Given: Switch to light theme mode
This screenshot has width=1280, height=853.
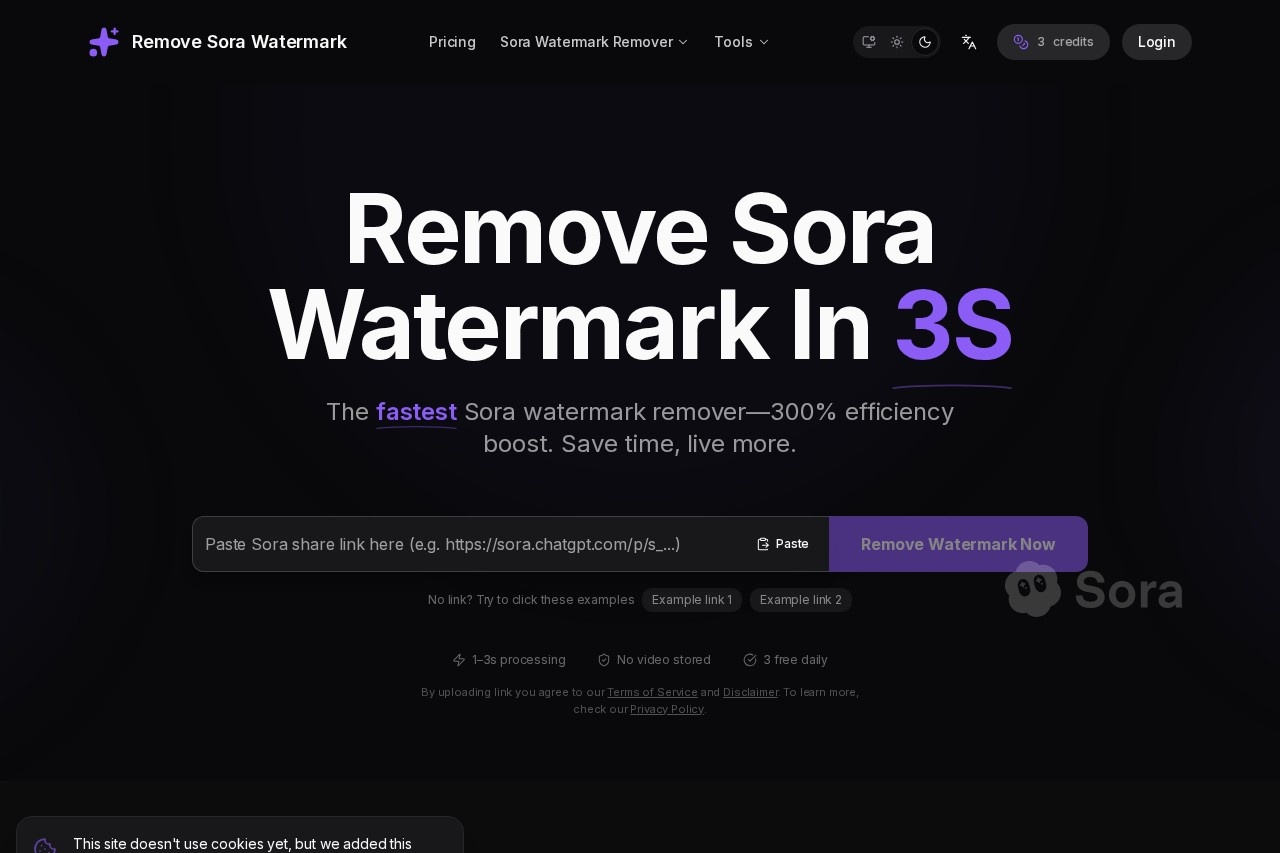Looking at the screenshot, I should click(x=897, y=42).
